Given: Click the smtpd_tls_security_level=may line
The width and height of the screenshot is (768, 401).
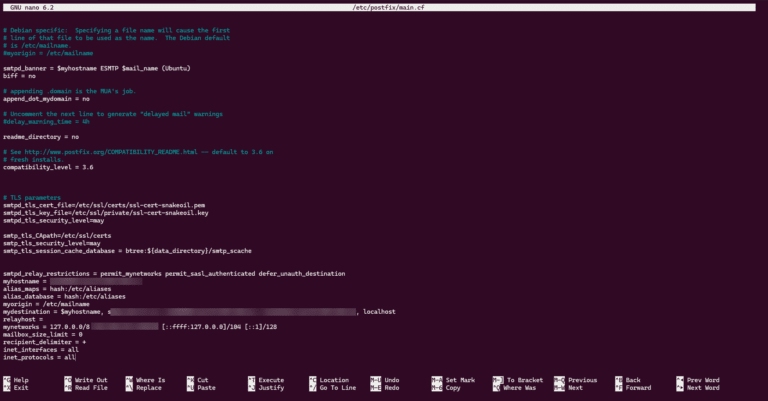Looking at the screenshot, I should click(53, 220).
